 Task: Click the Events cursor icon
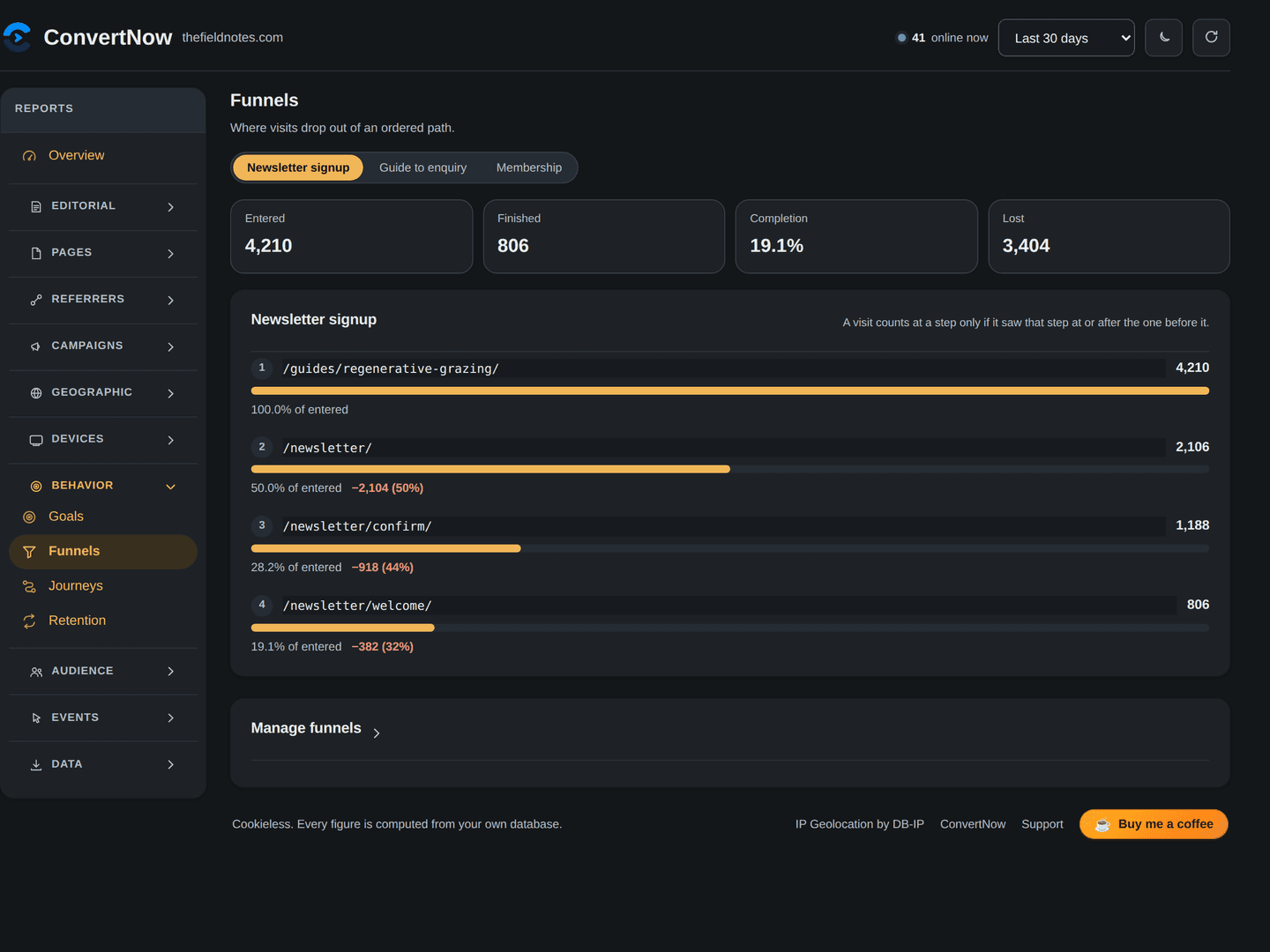coord(36,718)
